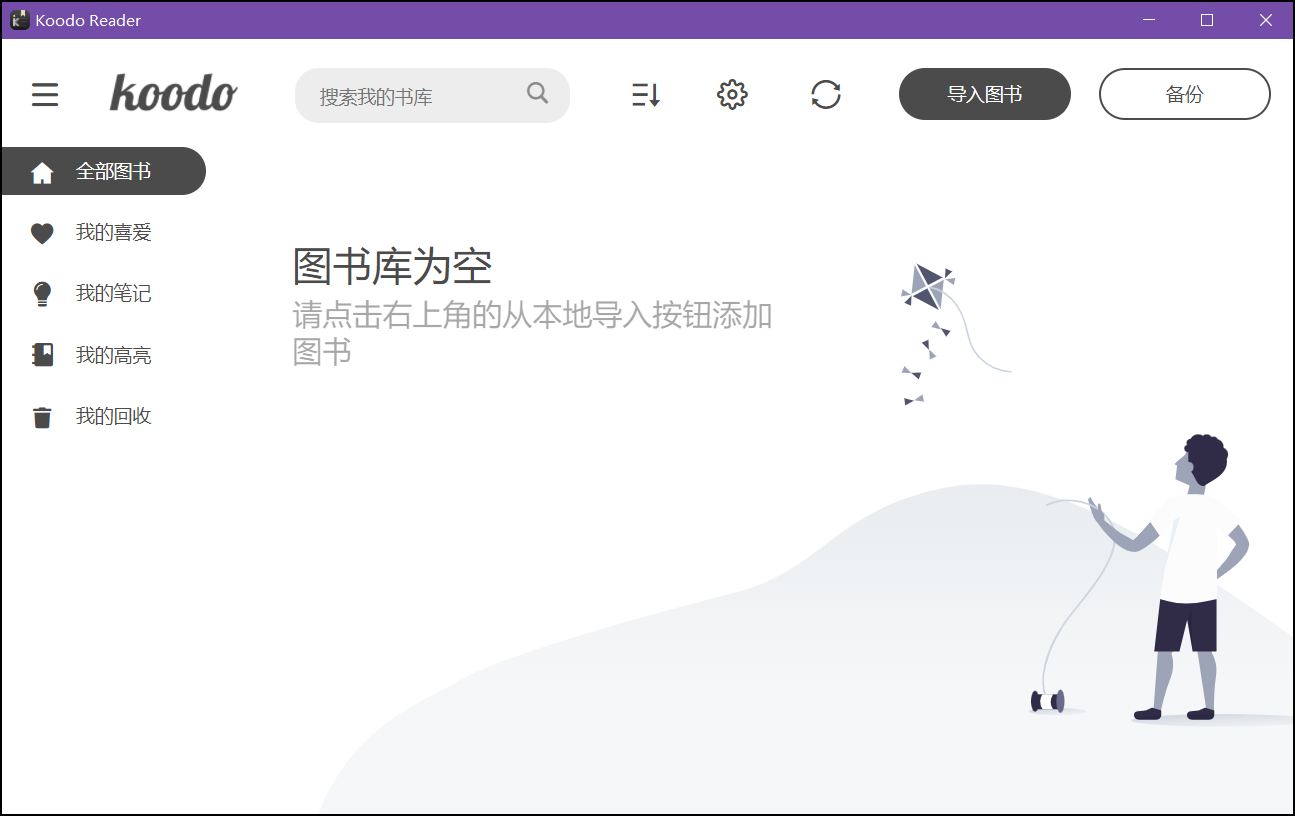Click the trash icon for 我的回收
Viewport: 1295px width, 816px height.
[42, 417]
